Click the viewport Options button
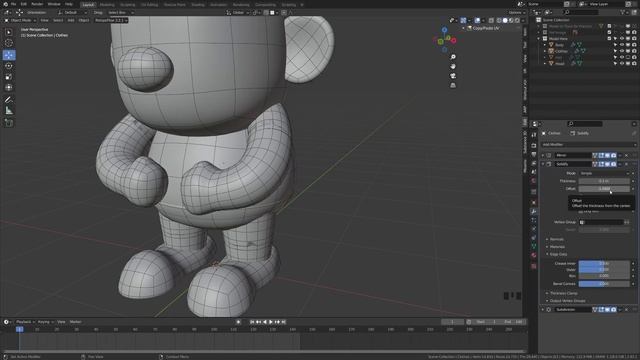Image resolution: width=640 pixels, height=360 pixels. (516, 13)
